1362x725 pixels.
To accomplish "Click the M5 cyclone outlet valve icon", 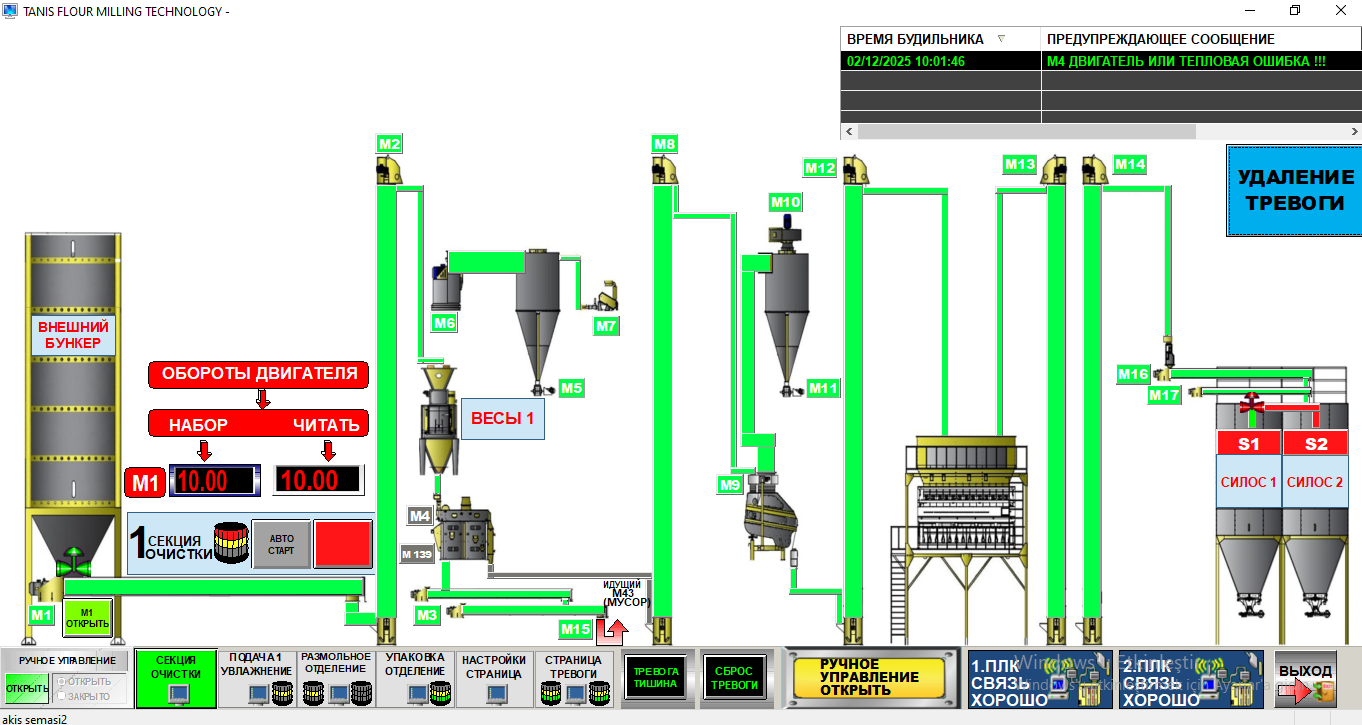I will 543,388.
